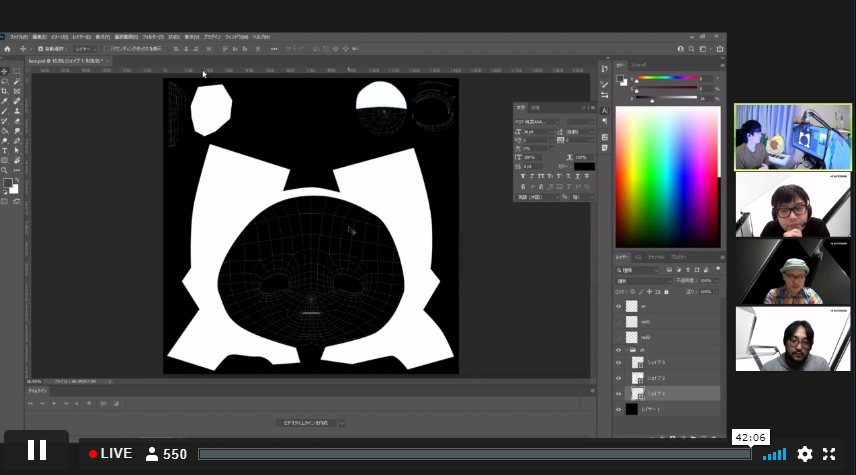Open the layer blend mode dropdown
Viewport: 856px width, 475px height.
[x=644, y=281]
